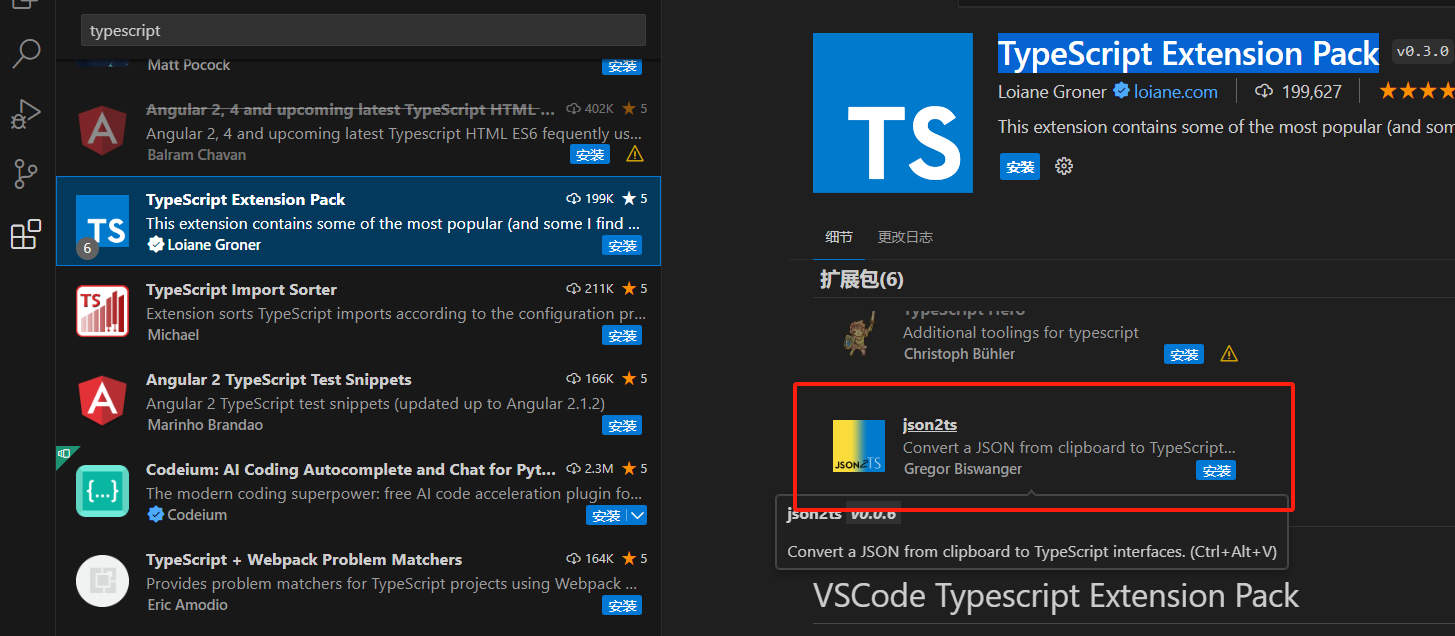The width and height of the screenshot is (1455, 636).
Task: Click the TypeScript Import Sorter icon
Action: click(103, 310)
